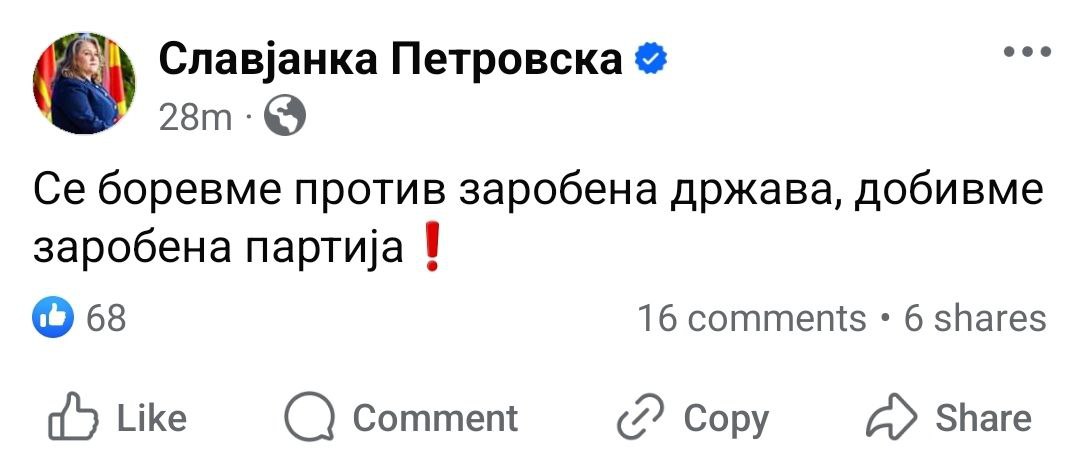View the 6 shares list
This screenshot has width=1080, height=475.
(975, 318)
